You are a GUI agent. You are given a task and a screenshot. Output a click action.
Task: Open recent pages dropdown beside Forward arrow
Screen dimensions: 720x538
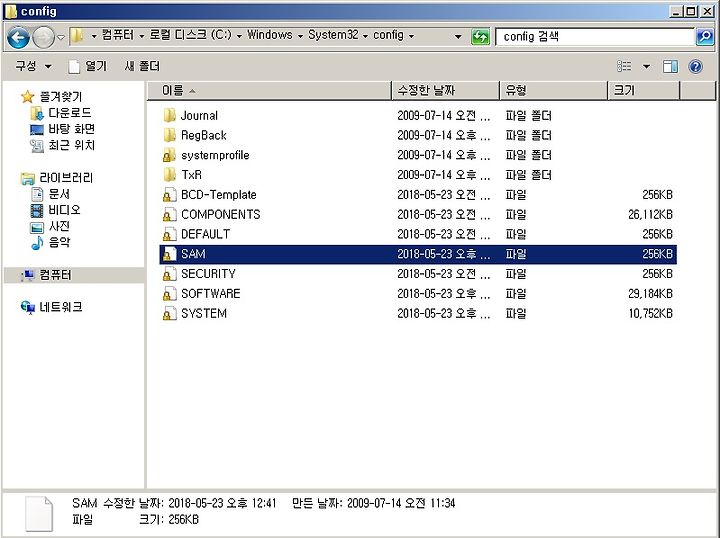tap(61, 38)
